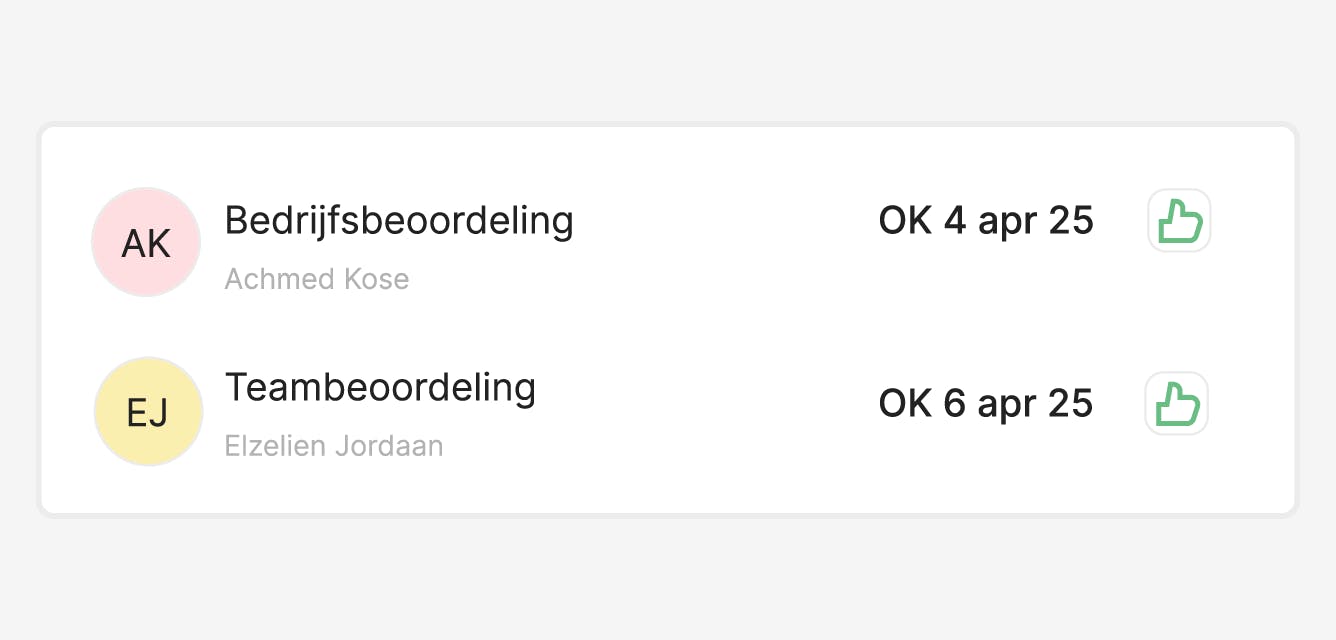Click the date 6 apr 25
The image size is (1336, 640).
tap(1019, 404)
